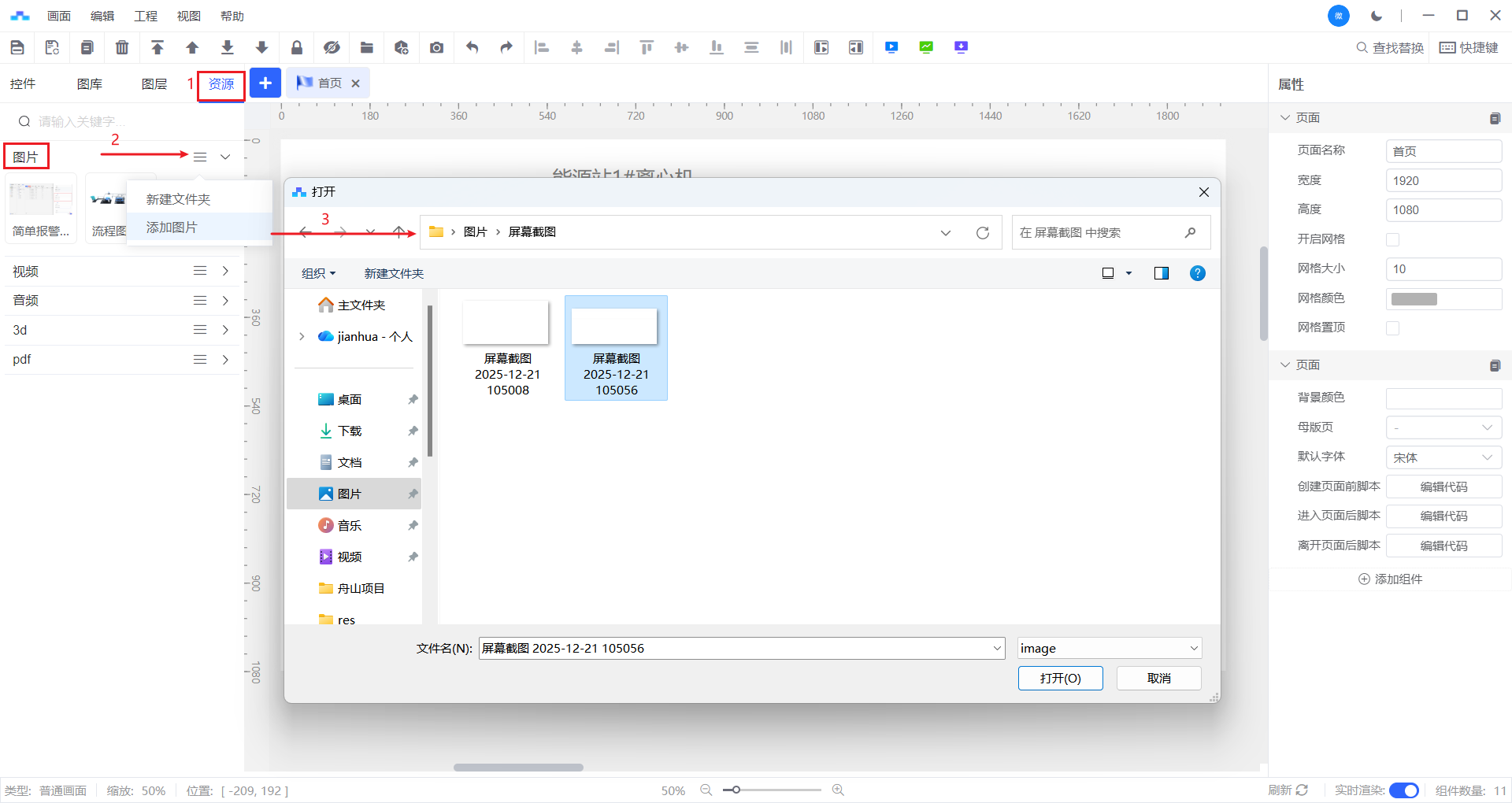Viewport: 1512px width, 803px height.
Task: Click the 打开(O) button
Action: coord(1060,678)
